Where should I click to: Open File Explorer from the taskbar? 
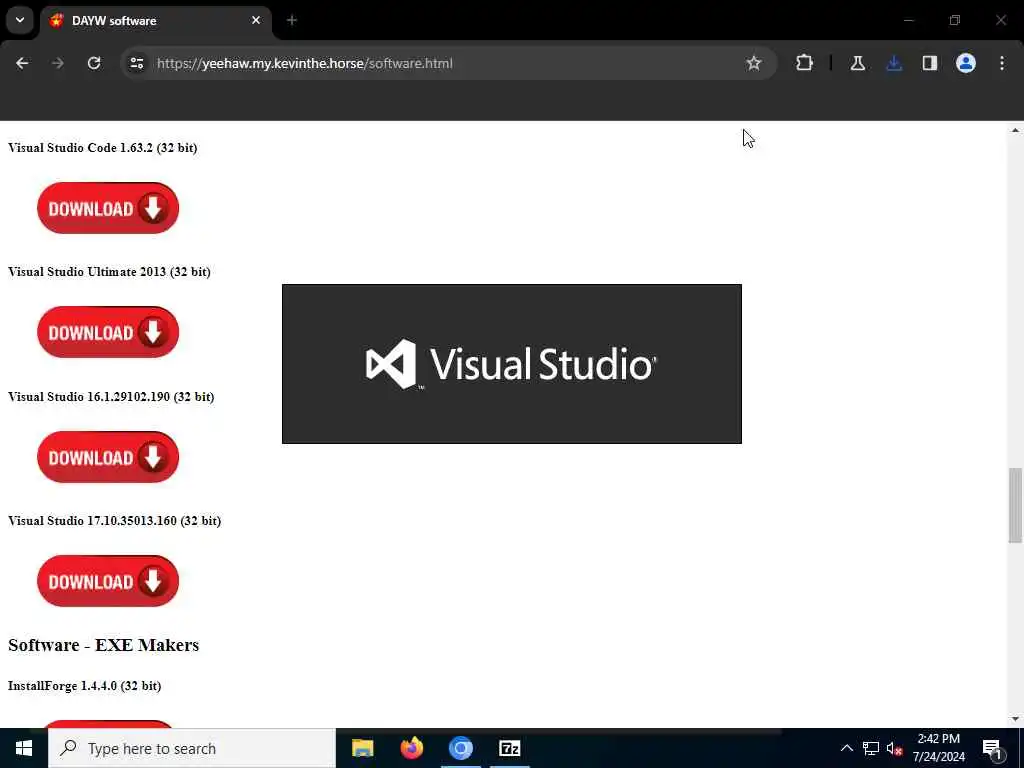(x=362, y=748)
